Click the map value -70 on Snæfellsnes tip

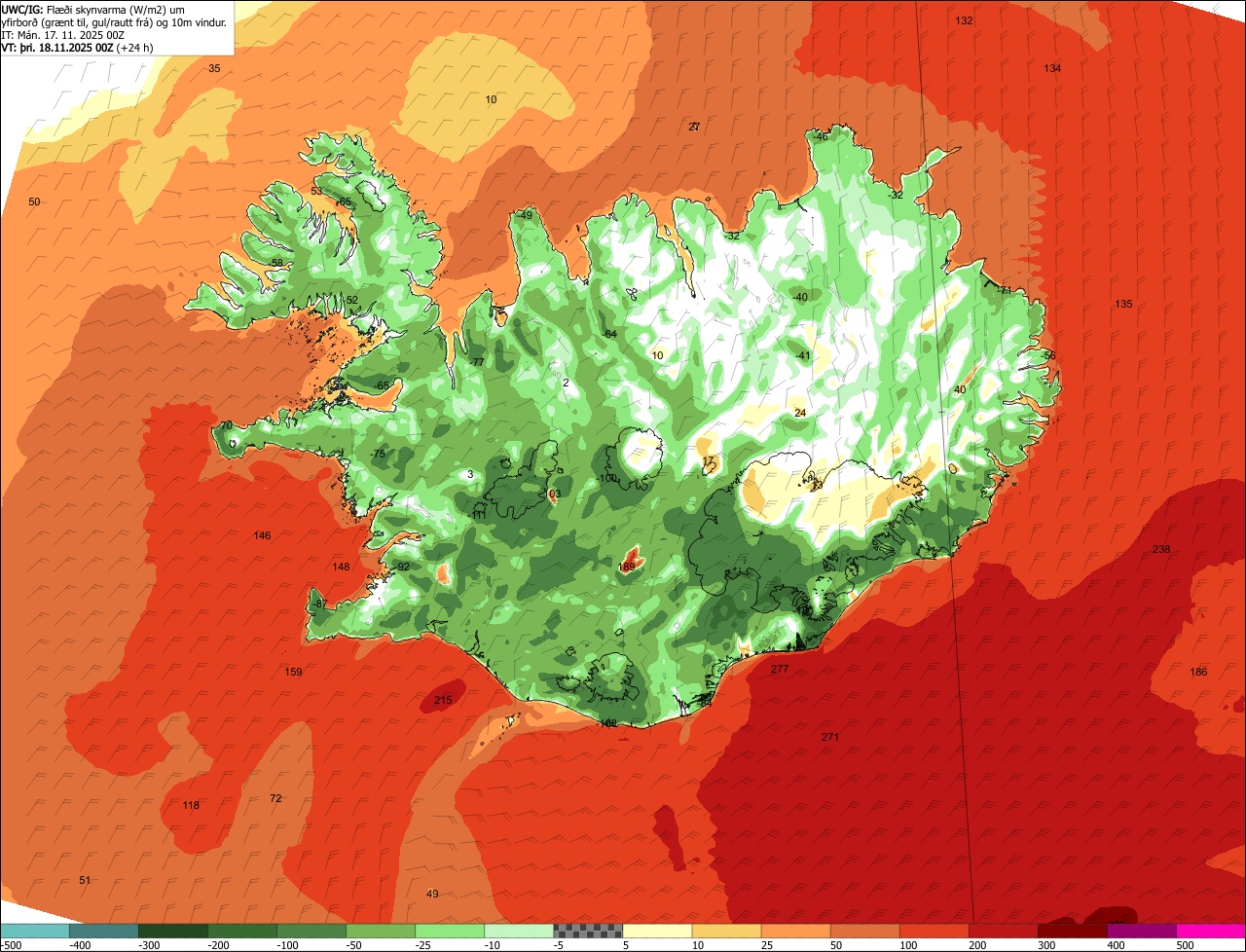tap(224, 426)
